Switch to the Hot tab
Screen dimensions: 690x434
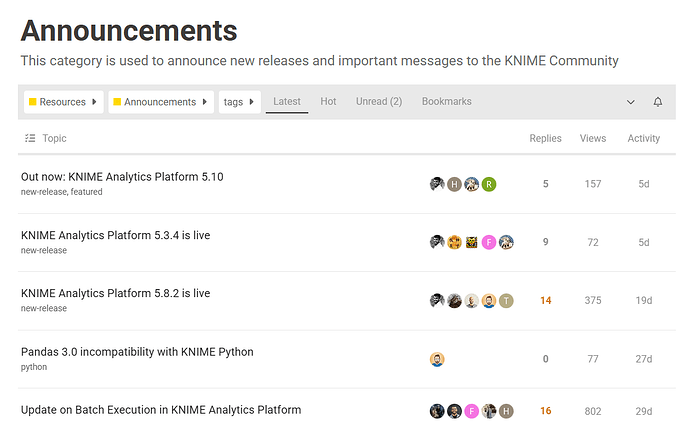(x=328, y=102)
